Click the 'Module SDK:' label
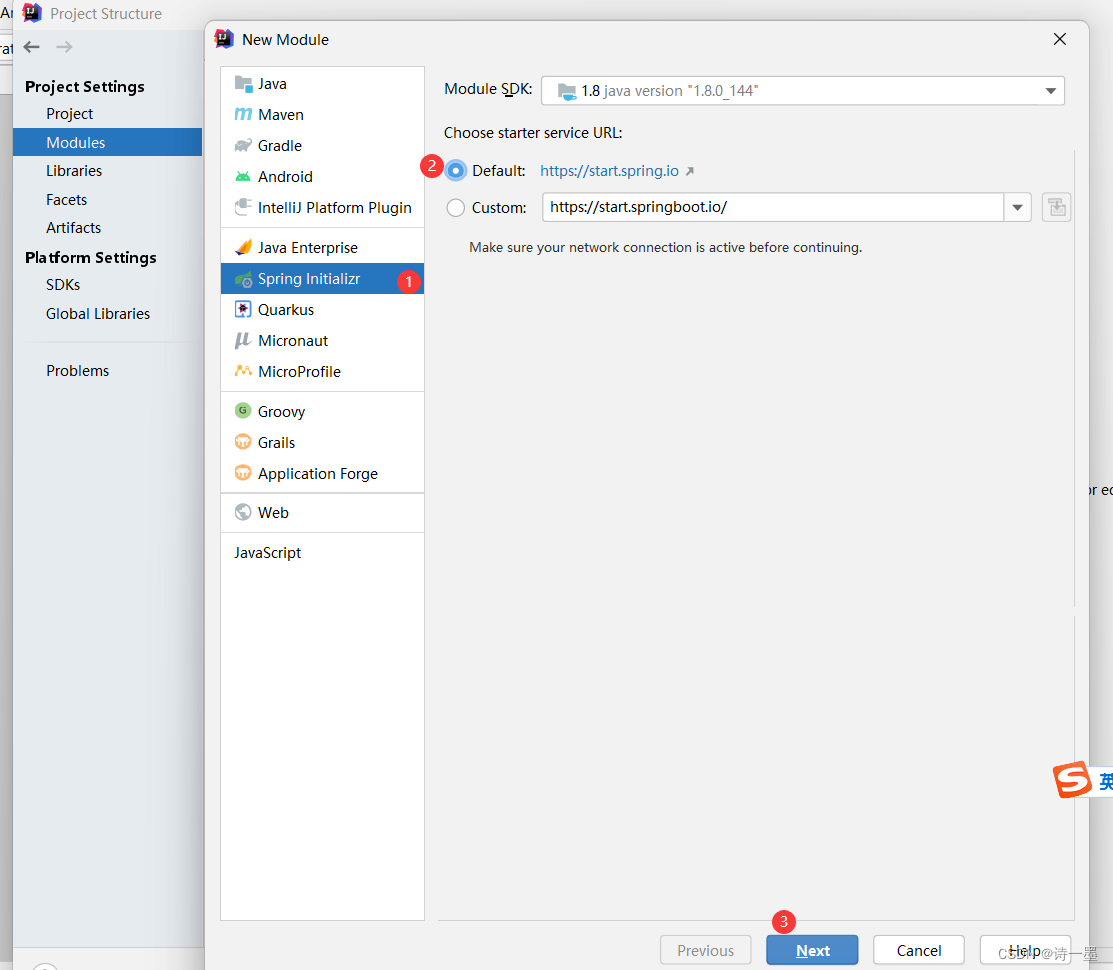The image size is (1113, 970). [488, 89]
